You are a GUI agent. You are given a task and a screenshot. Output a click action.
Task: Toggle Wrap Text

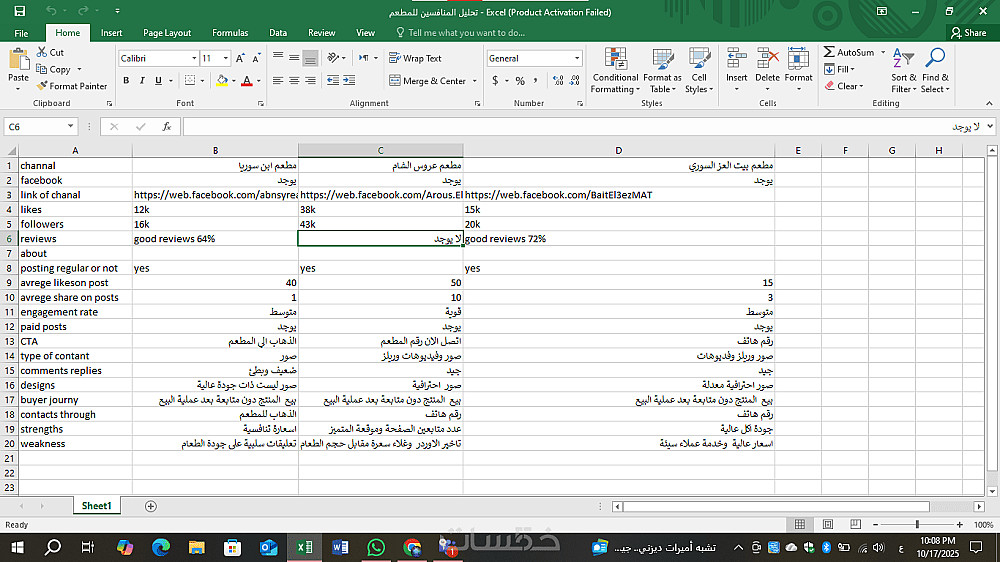tap(415, 58)
